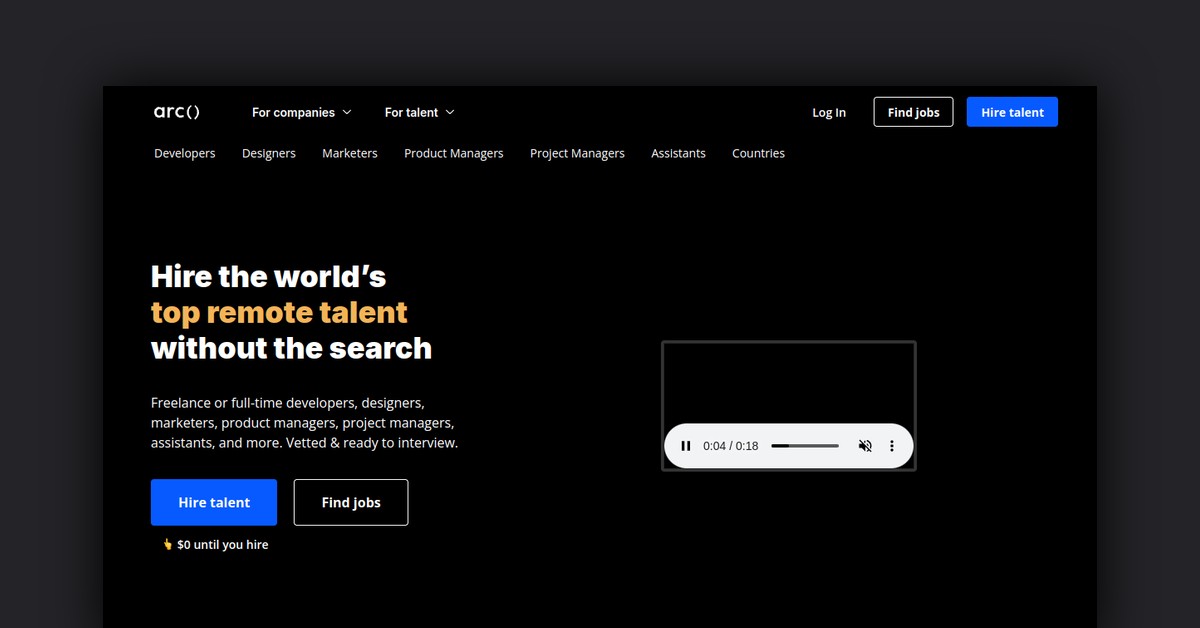Viewport: 1200px width, 628px height.
Task: Open the Product Managers page
Action: coord(453,153)
